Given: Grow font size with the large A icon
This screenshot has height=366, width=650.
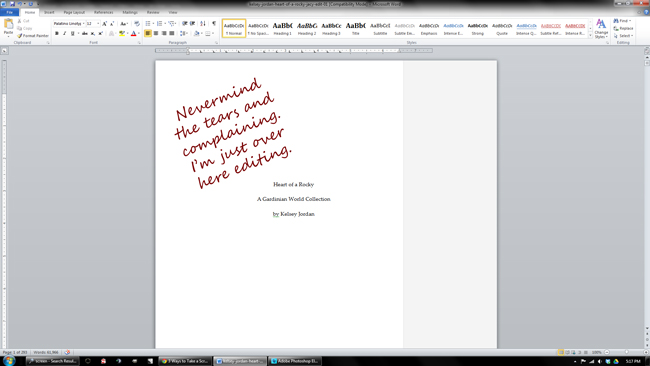Looking at the screenshot, I should coord(104,24).
